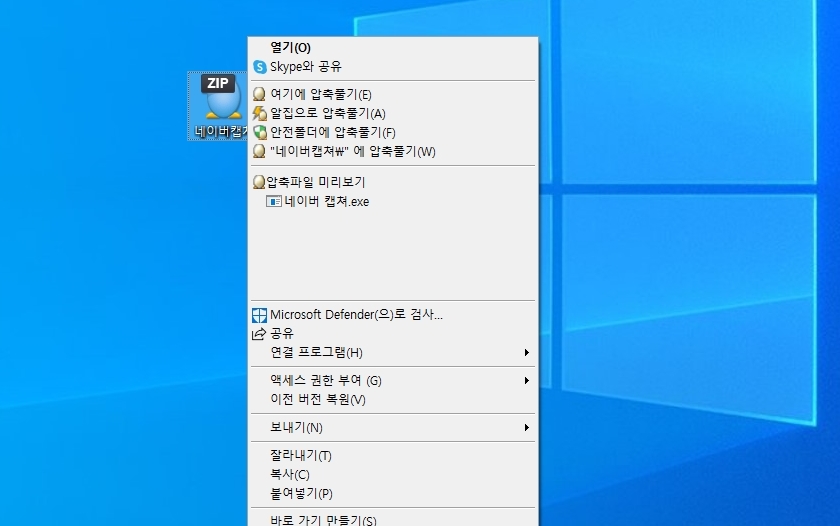Select the 네이버캡쳐 ZIP desktop icon
The image size is (840, 526).
(218, 106)
